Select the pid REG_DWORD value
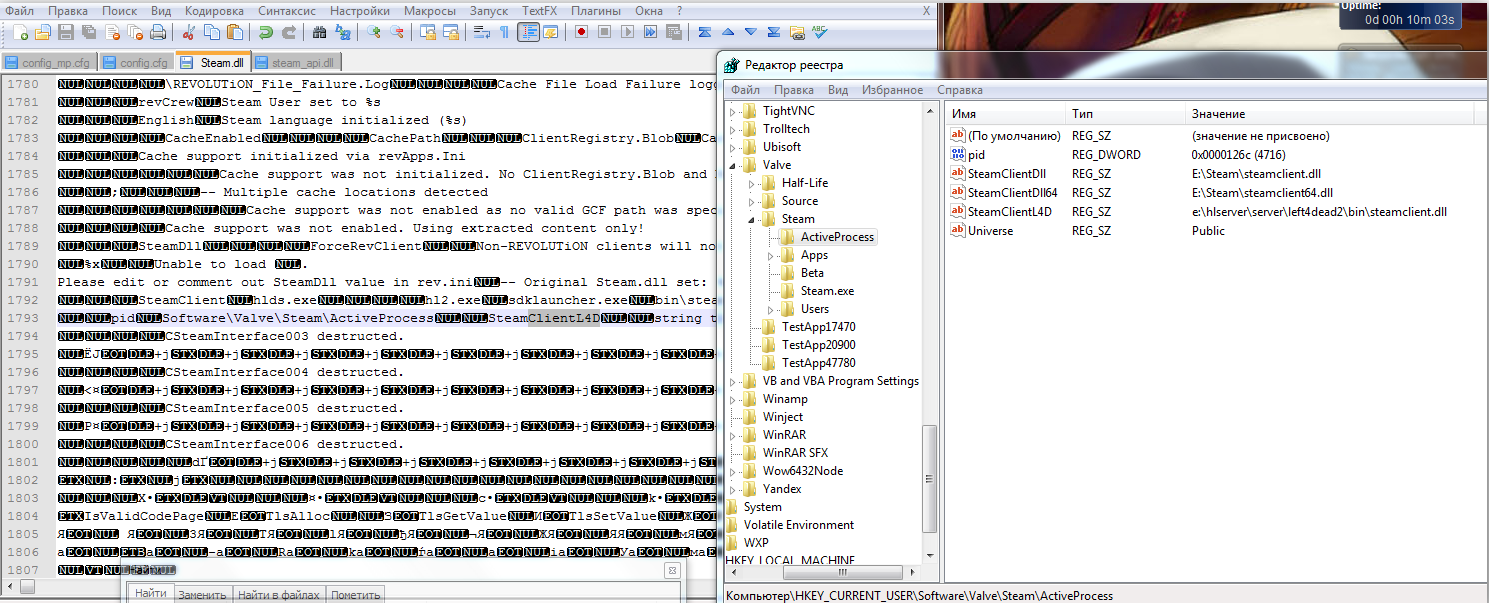1489x603 pixels. click(977, 155)
